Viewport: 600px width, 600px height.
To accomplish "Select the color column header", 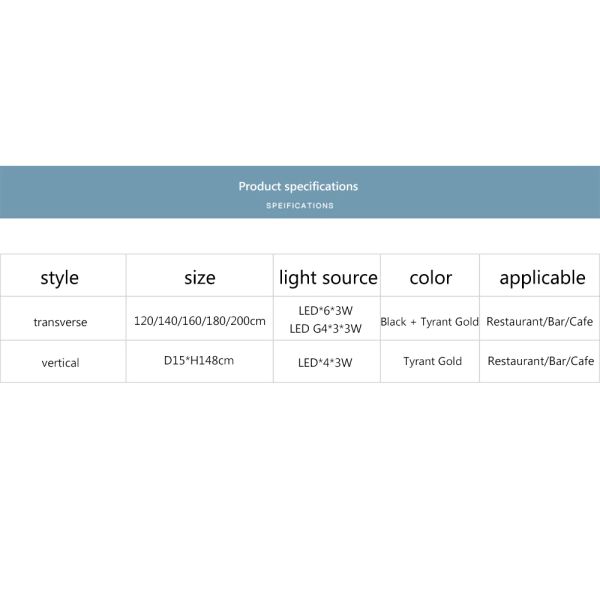I will pos(431,277).
